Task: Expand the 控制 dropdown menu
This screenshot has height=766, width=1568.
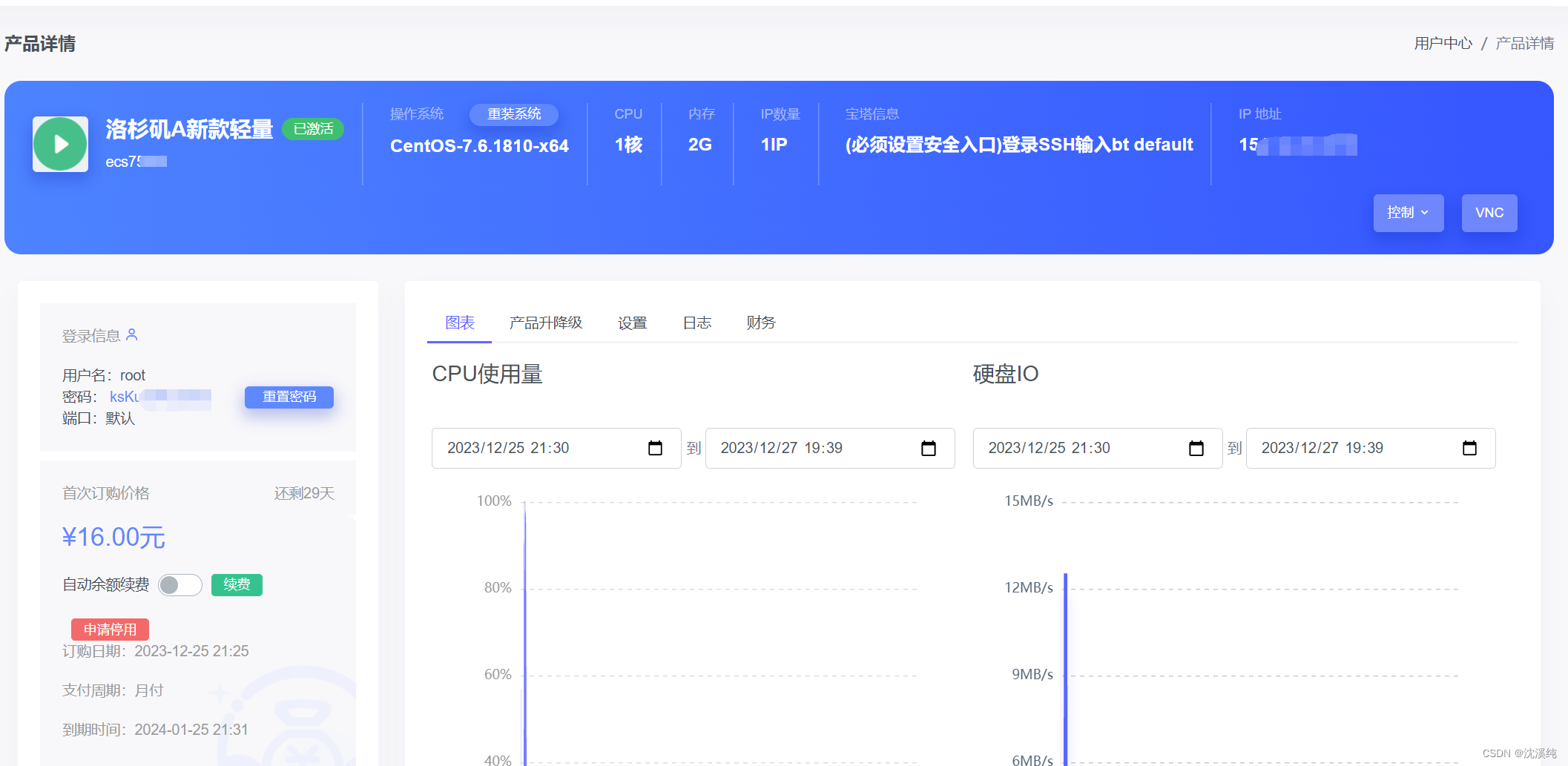Action: point(1408,213)
